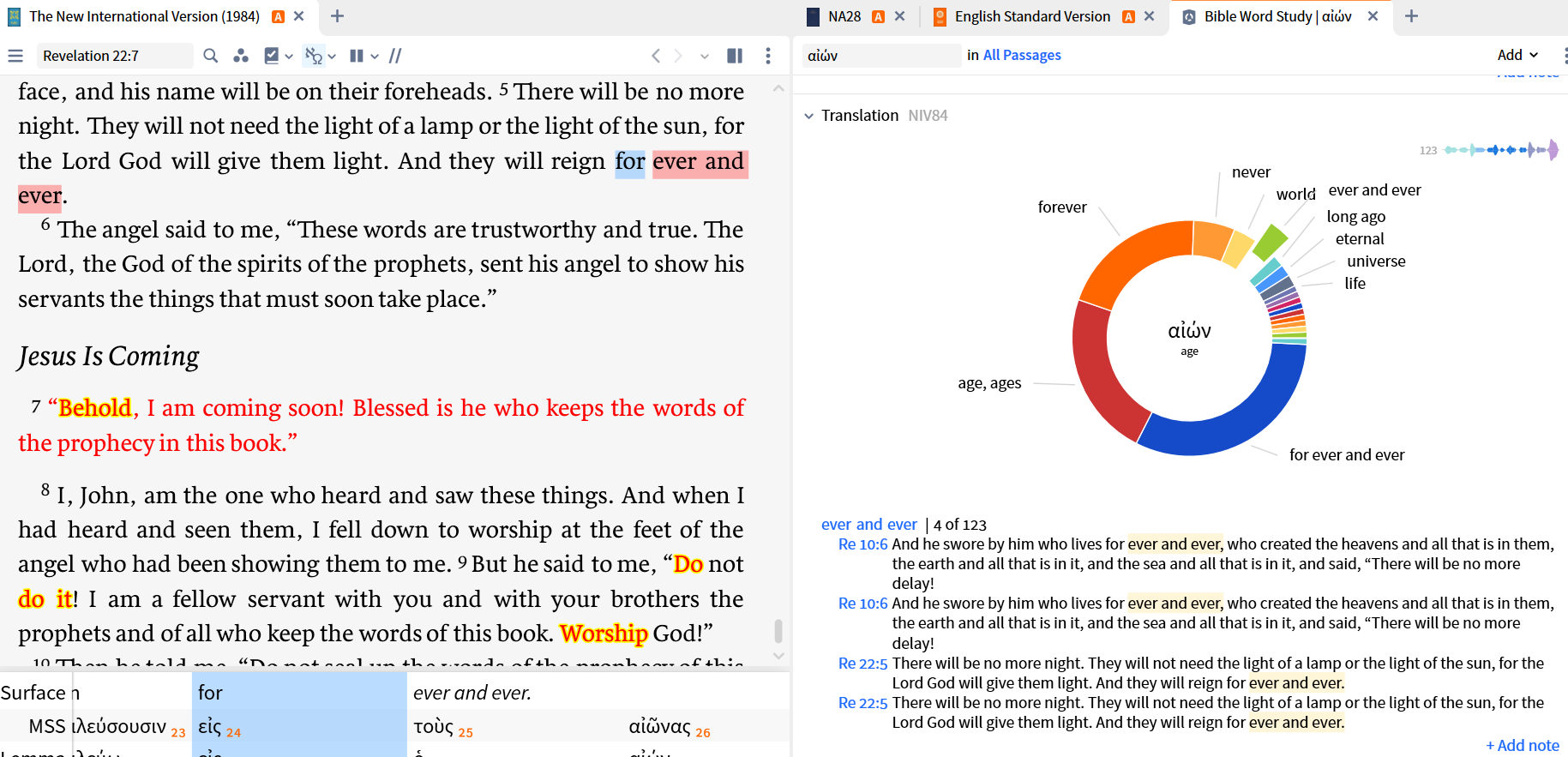Click the 'never' chart label

(x=1251, y=172)
